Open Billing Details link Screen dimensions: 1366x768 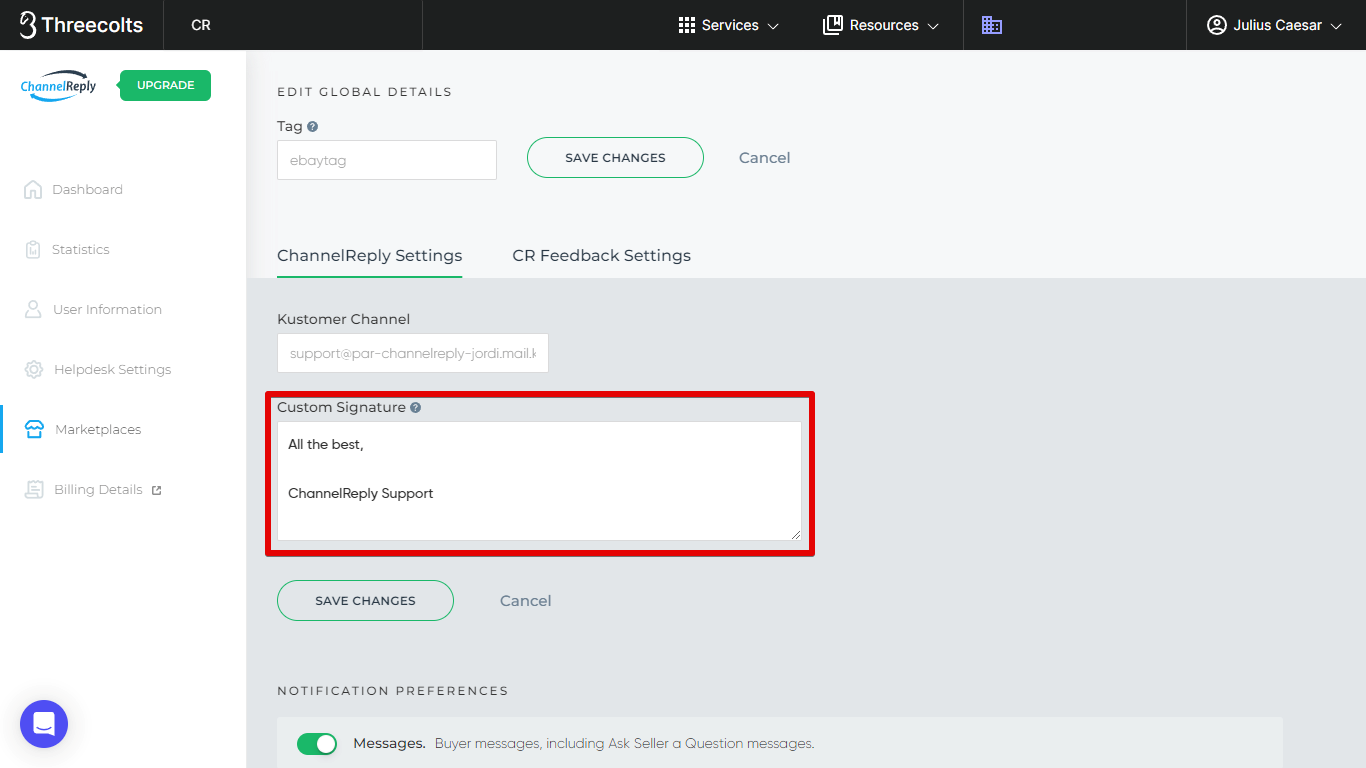pos(98,489)
